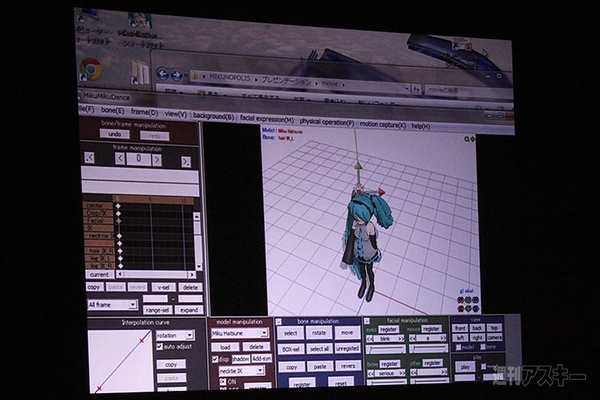The image size is (600, 400).
Task: Collapse the bone manipulation panel
Action: (x=279, y=322)
